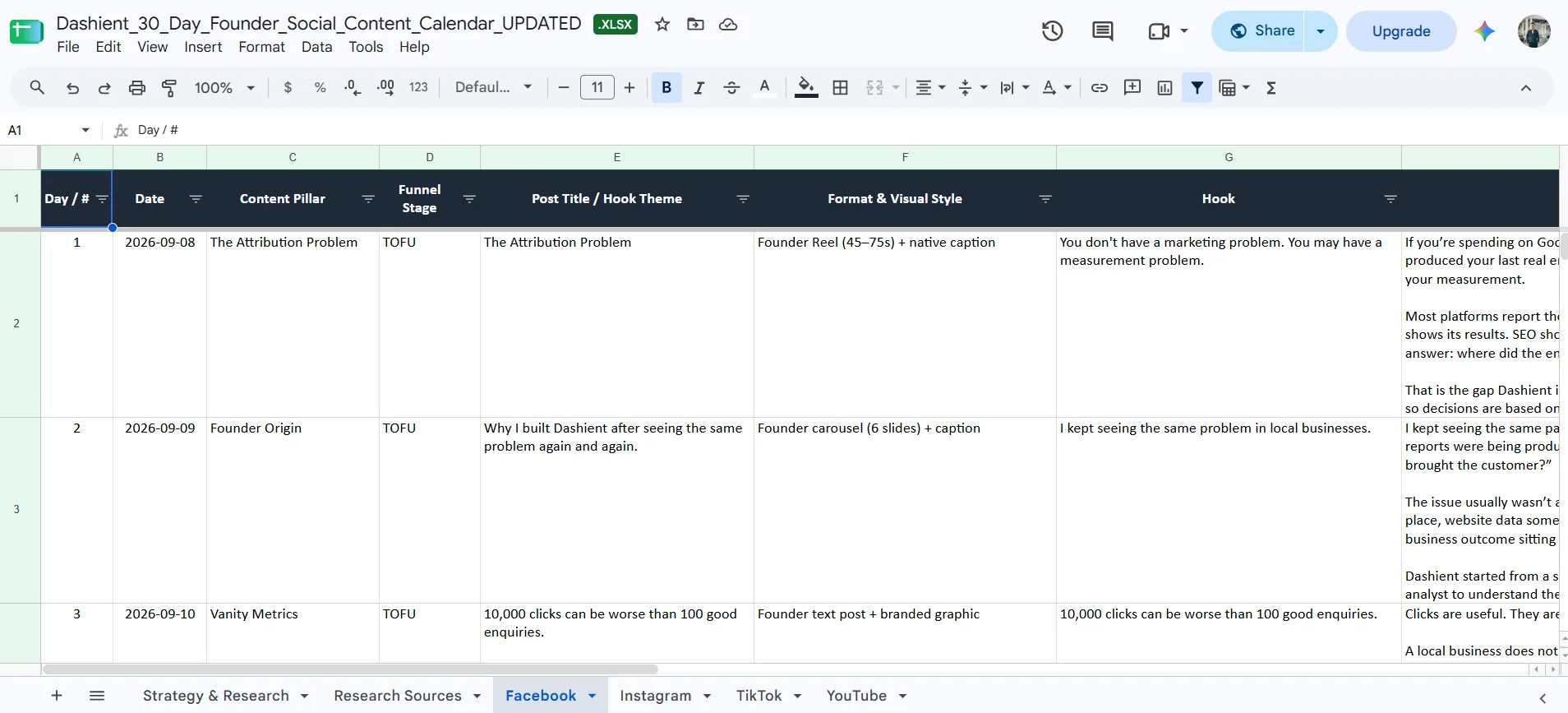Format as currency with dollar icon

288,87
